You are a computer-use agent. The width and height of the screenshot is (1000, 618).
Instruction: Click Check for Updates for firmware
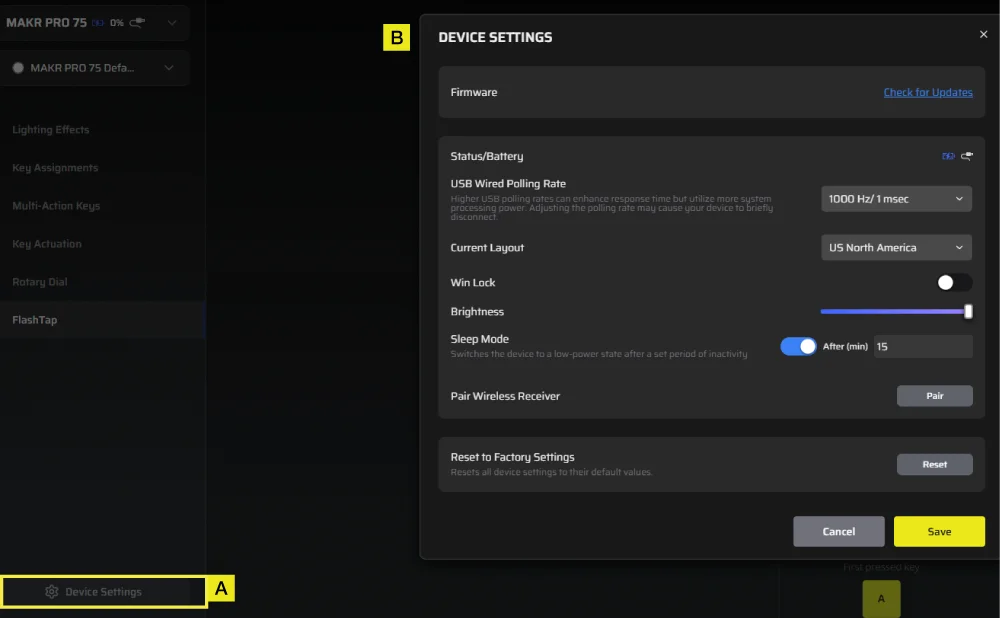pyautogui.click(x=928, y=92)
